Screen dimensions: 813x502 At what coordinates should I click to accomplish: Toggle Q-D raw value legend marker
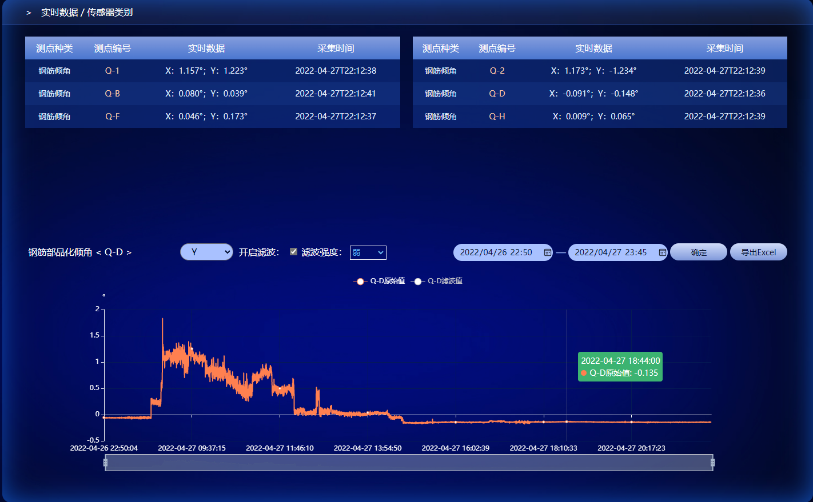point(359,282)
